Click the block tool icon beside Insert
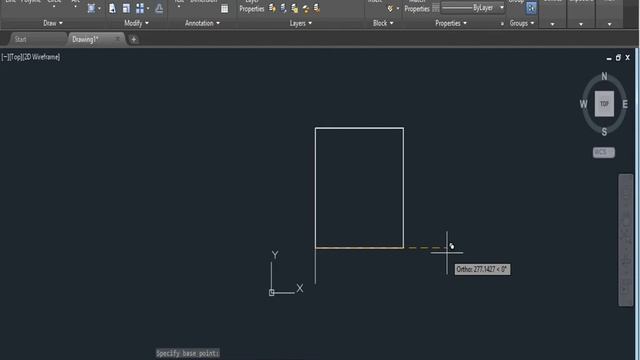The height and width of the screenshot is (360, 640). click(x=390, y=8)
